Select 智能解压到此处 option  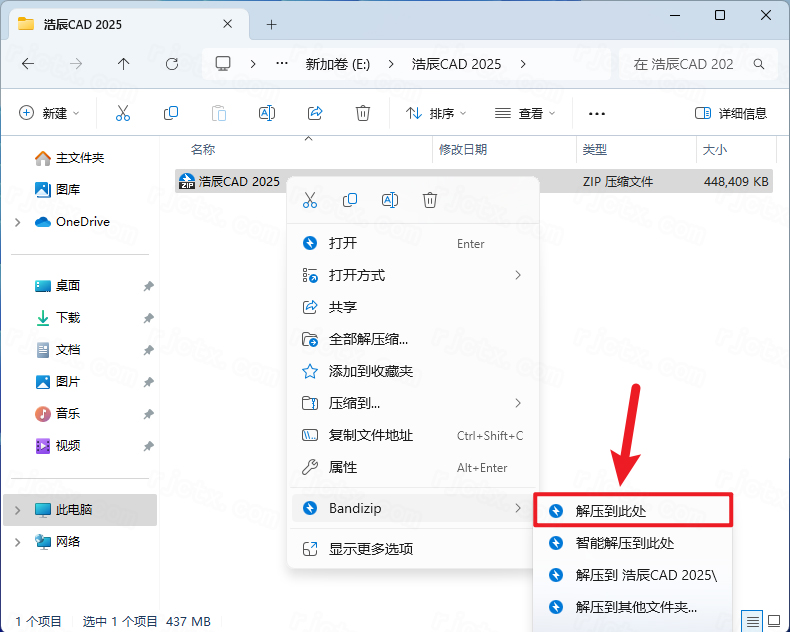coord(625,543)
